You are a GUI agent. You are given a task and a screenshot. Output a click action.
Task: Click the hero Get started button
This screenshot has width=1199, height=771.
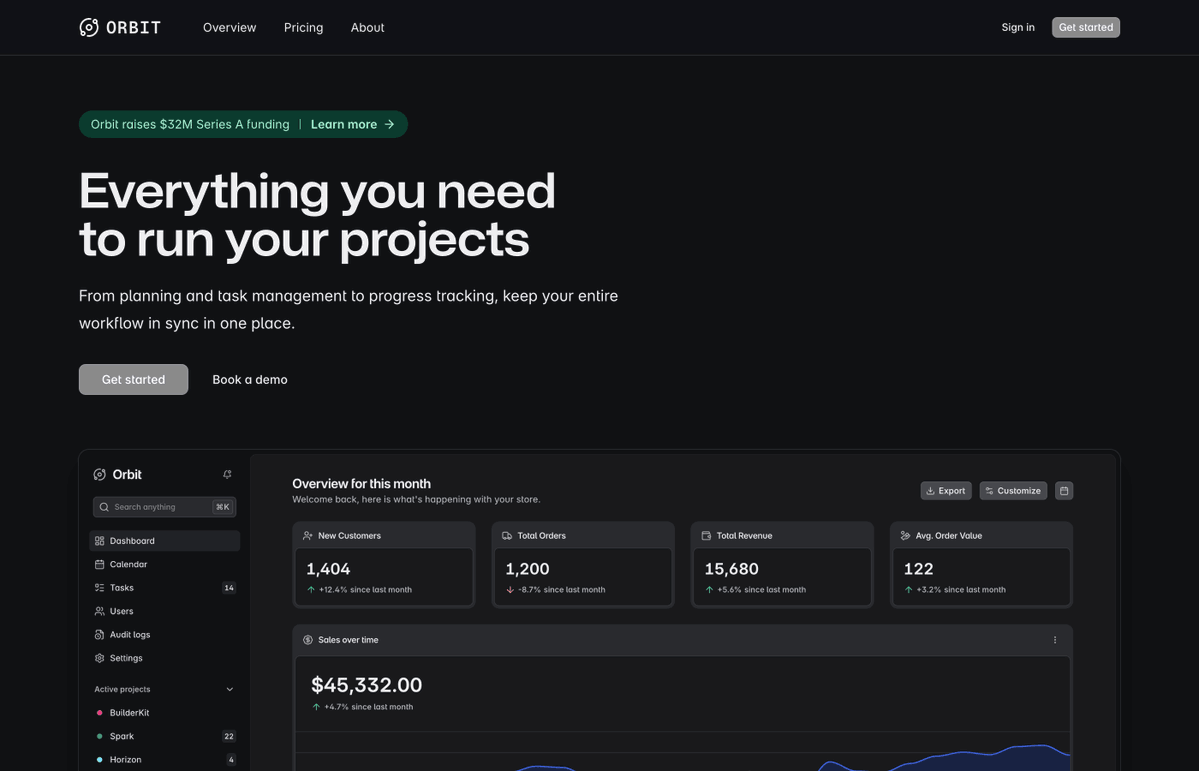pyautogui.click(x=133, y=379)
